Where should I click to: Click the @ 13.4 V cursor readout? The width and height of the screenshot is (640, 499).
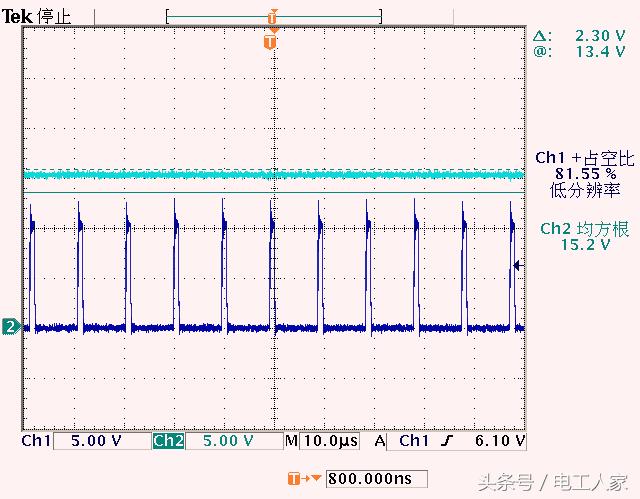[579, 52]
